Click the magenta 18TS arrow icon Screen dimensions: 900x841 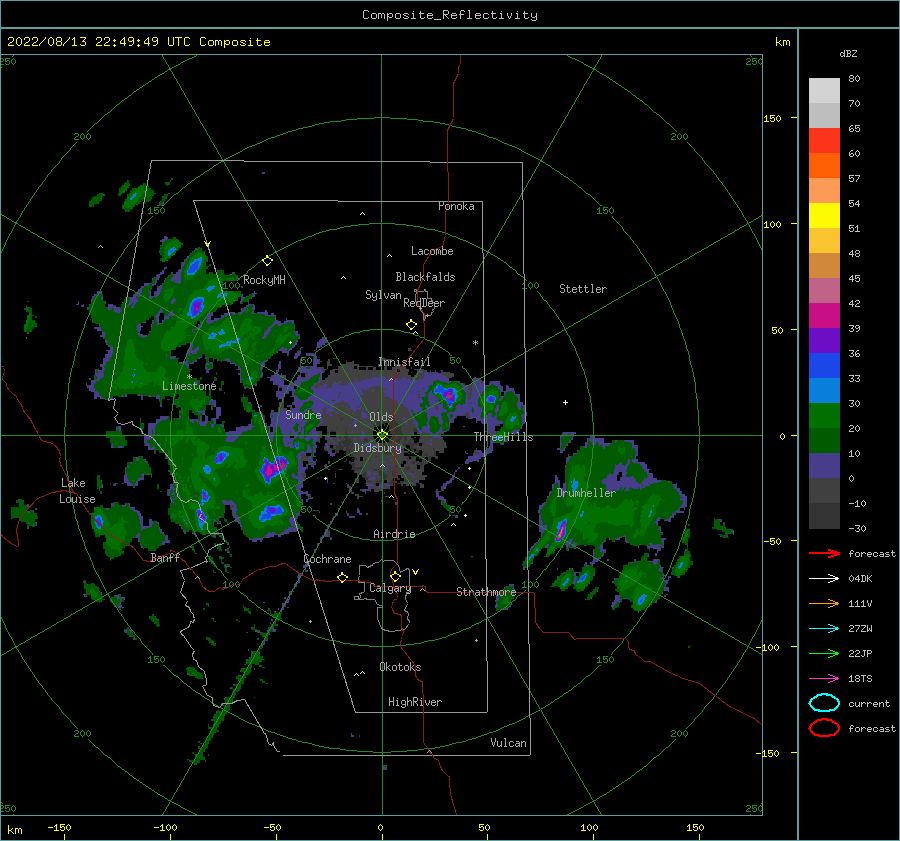(824, 679)
